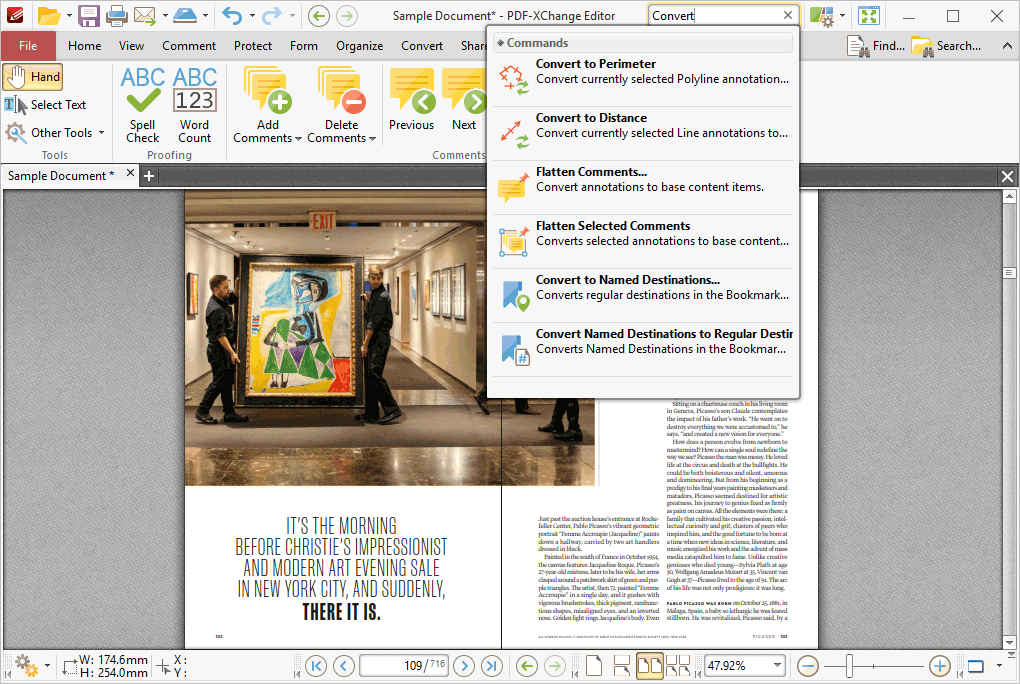Screen dimensions: 1020x684
Task: Send document by email via envelope icon
Action: click(145, 16)
